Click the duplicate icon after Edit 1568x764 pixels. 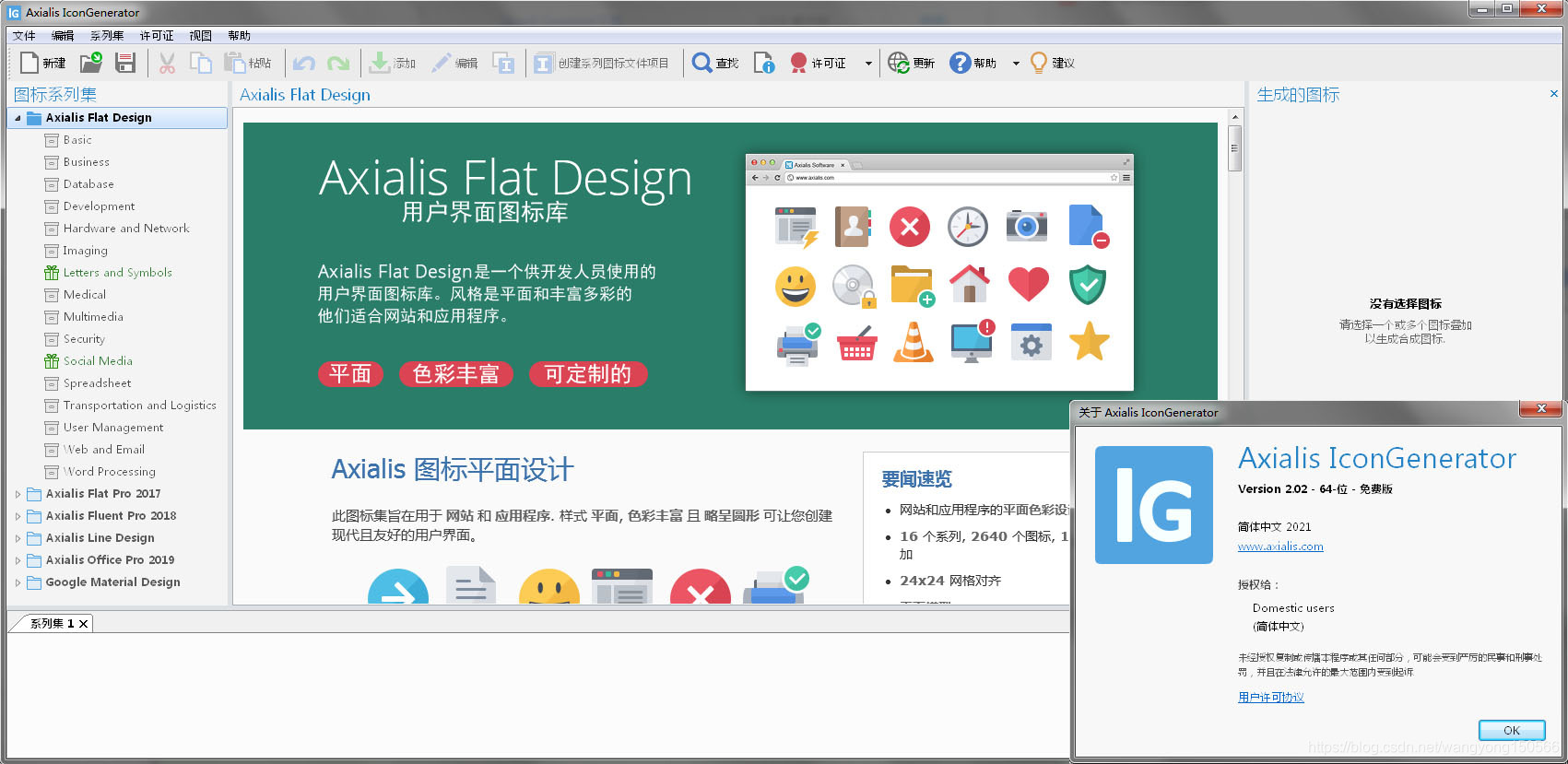503,63
